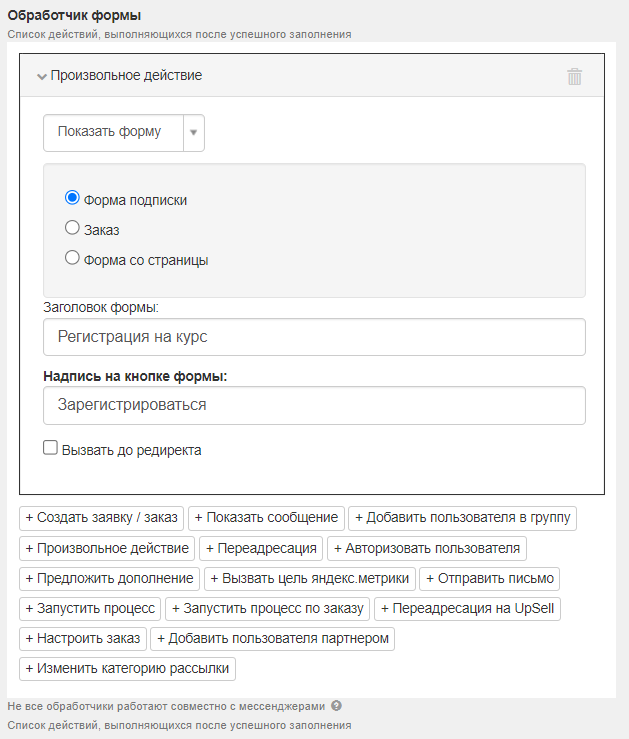Add the Показать сообщение action

pyautogui.click(x=266, y=518)
